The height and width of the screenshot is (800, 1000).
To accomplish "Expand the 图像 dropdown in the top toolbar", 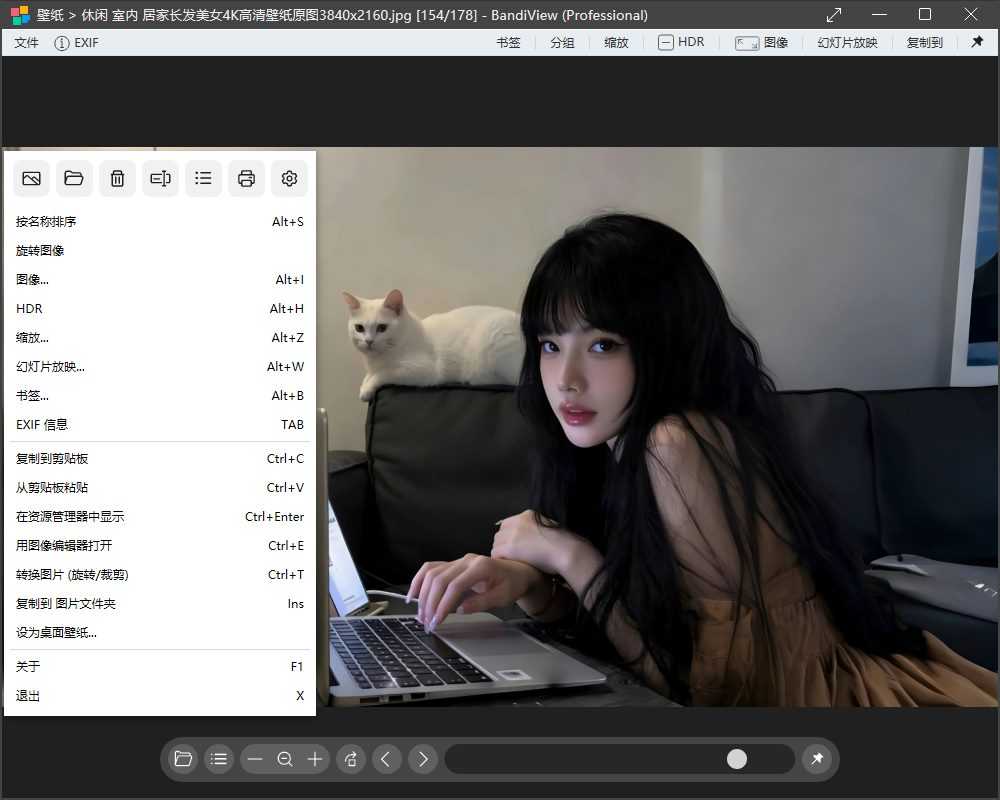I will [x=762, y=42].
